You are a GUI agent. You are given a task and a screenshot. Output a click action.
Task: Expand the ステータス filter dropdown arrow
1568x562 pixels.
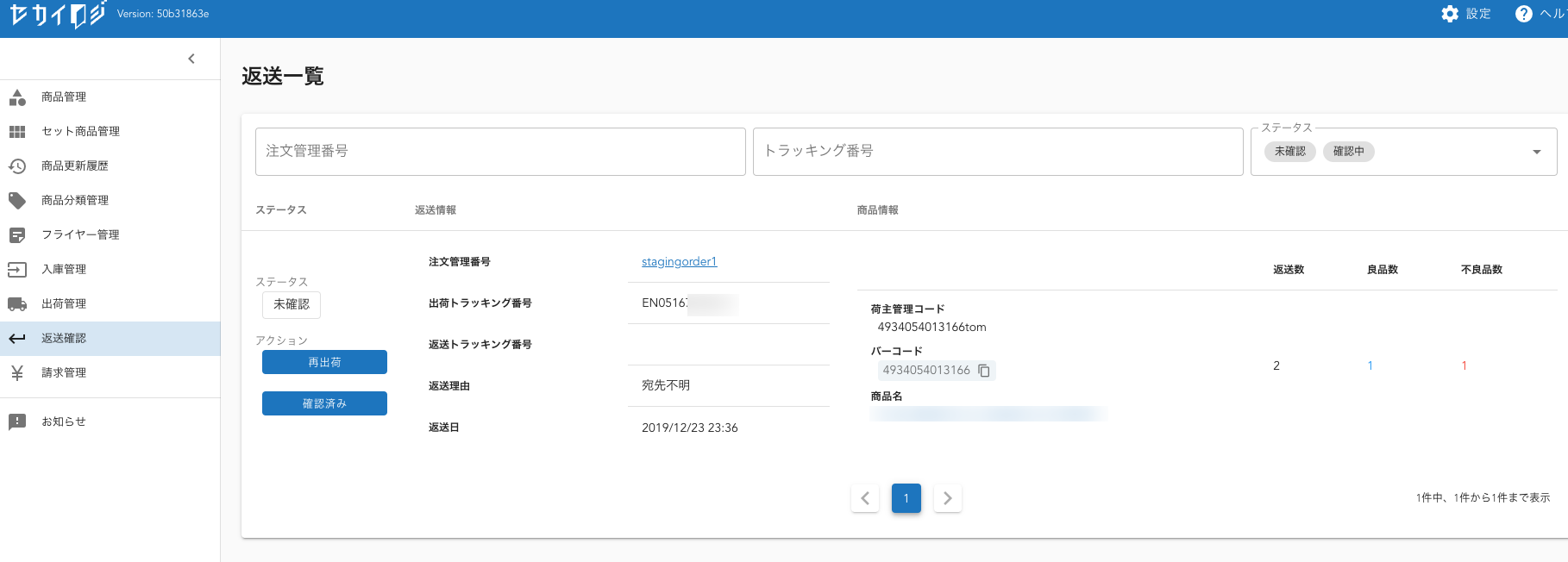[1536, 152]
